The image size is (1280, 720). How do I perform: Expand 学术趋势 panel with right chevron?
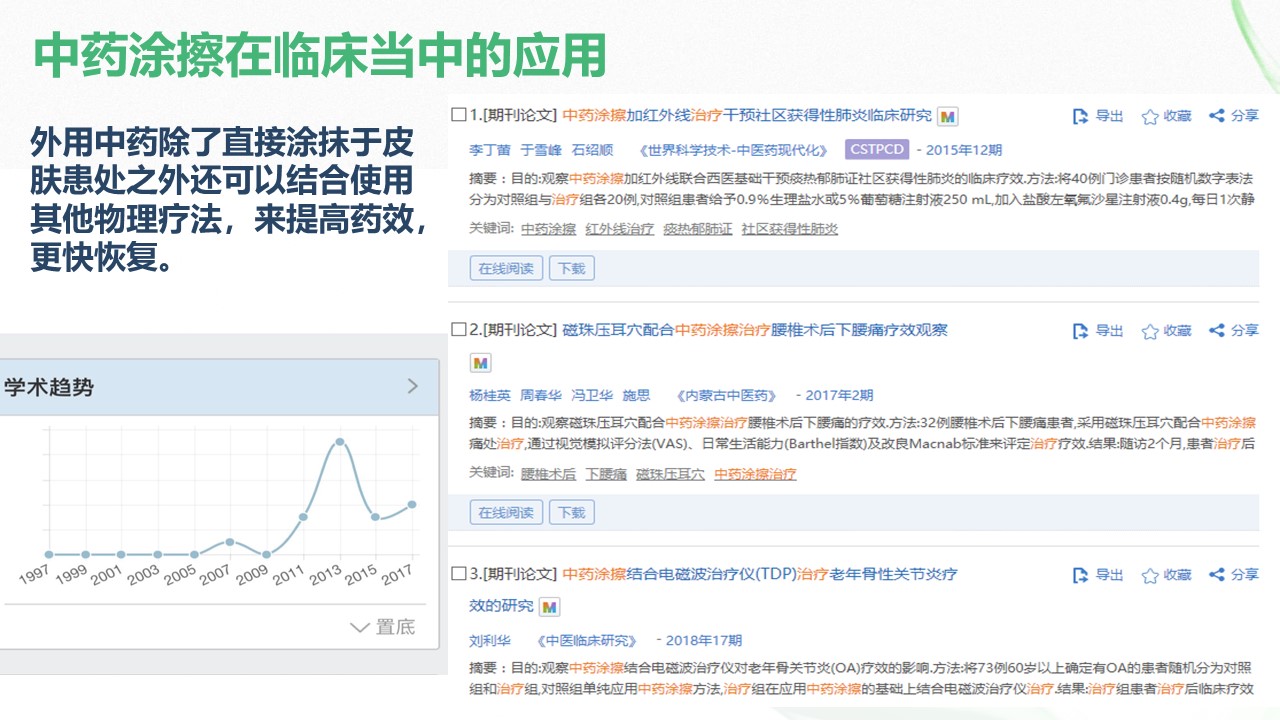coord(413,386)
